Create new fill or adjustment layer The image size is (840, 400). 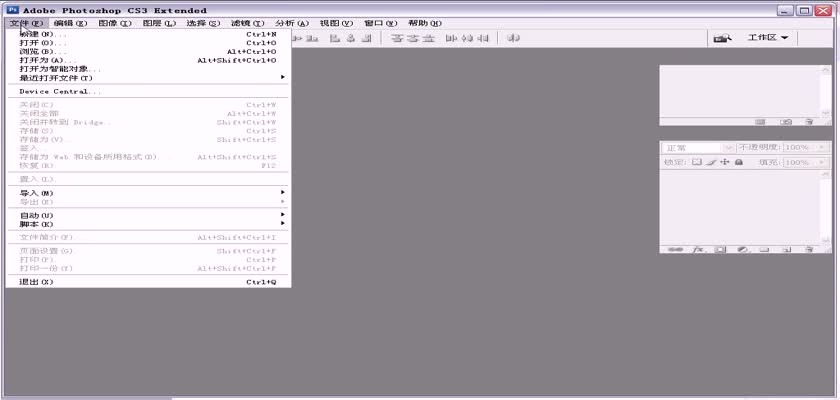pos(743,250)
